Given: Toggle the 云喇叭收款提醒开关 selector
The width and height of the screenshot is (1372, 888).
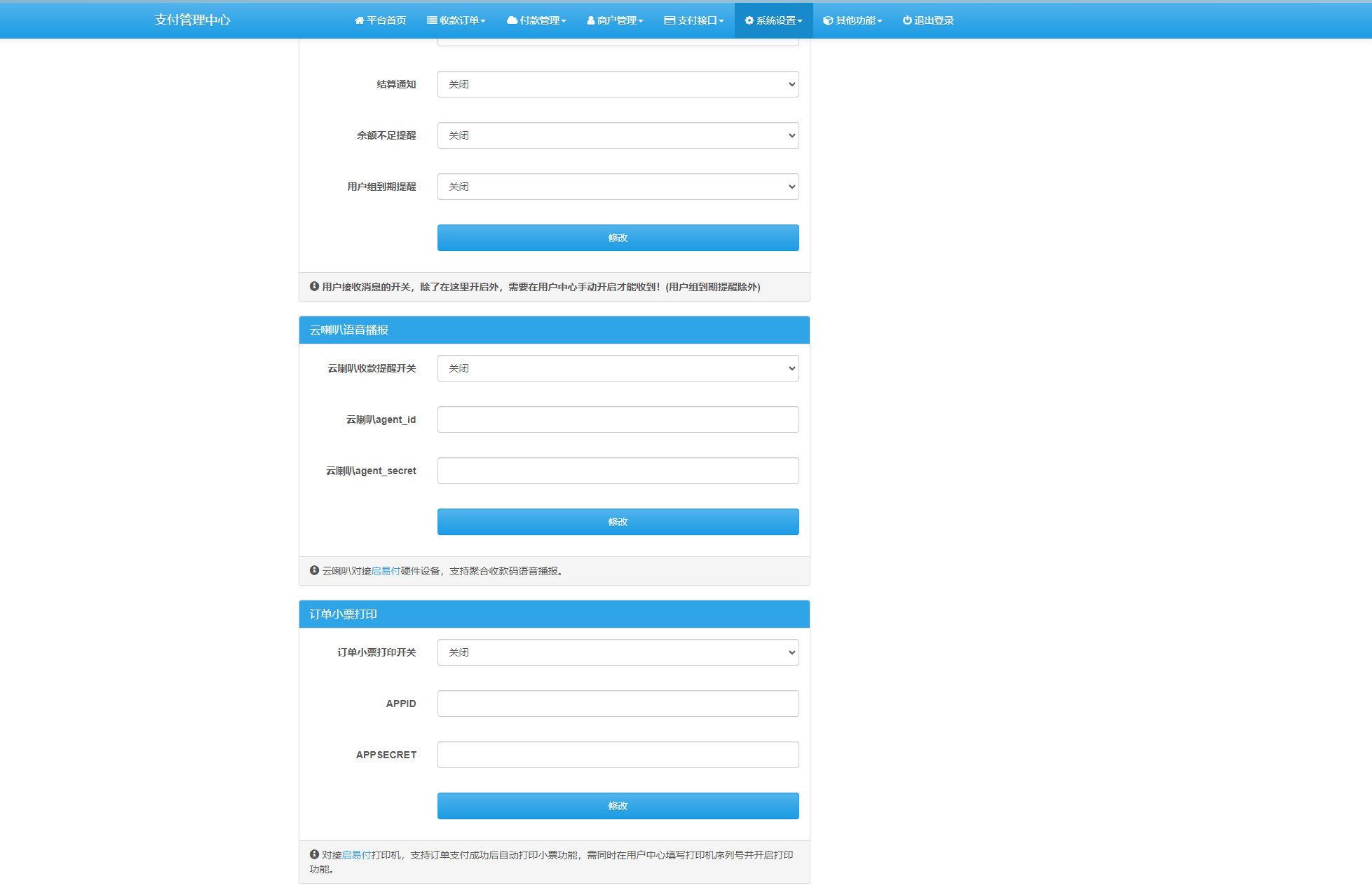Looking at the screenshot, I should pyautogui.click(x=618, y=368).
